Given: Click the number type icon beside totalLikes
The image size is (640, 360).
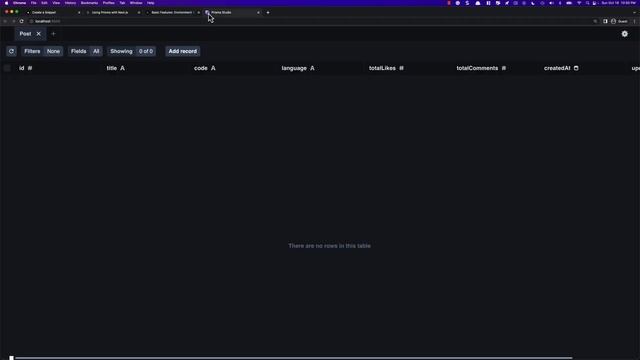Looking at the screenshot, I should click(401, 68).
